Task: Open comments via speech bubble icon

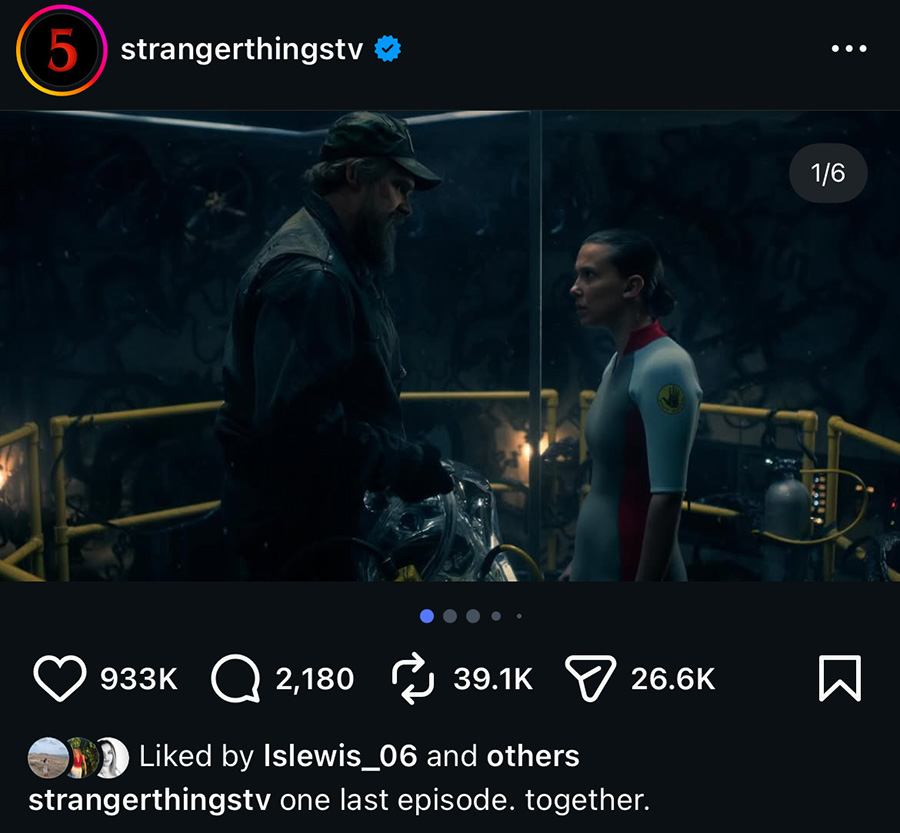Action: coord(236,679)
